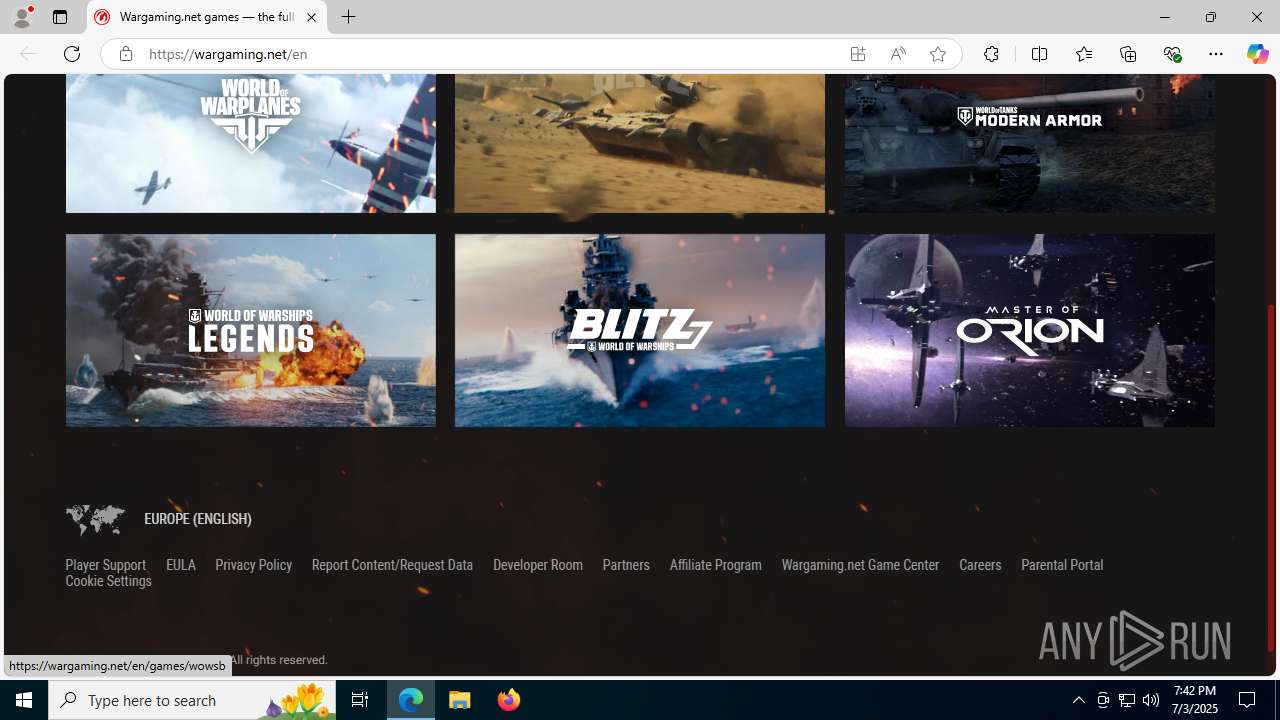Open Cookie Settings link

108,581
